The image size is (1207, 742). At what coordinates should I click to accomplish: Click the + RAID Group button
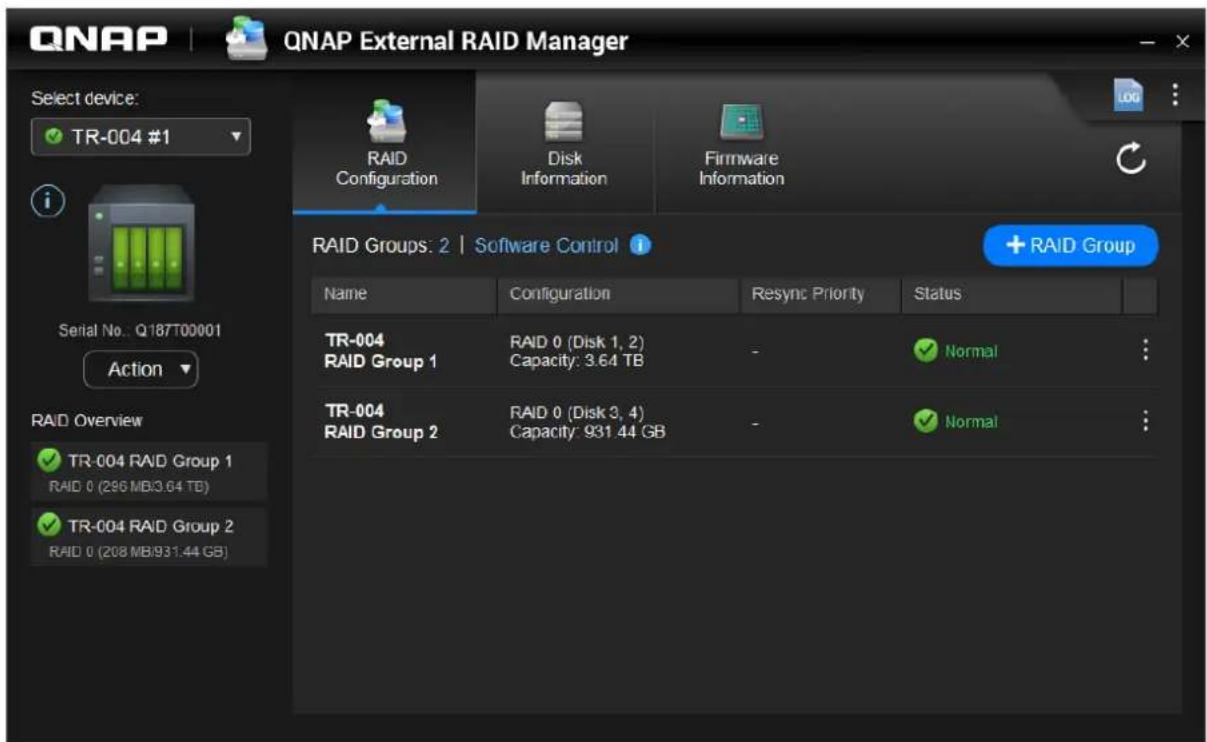(1070, 245)
